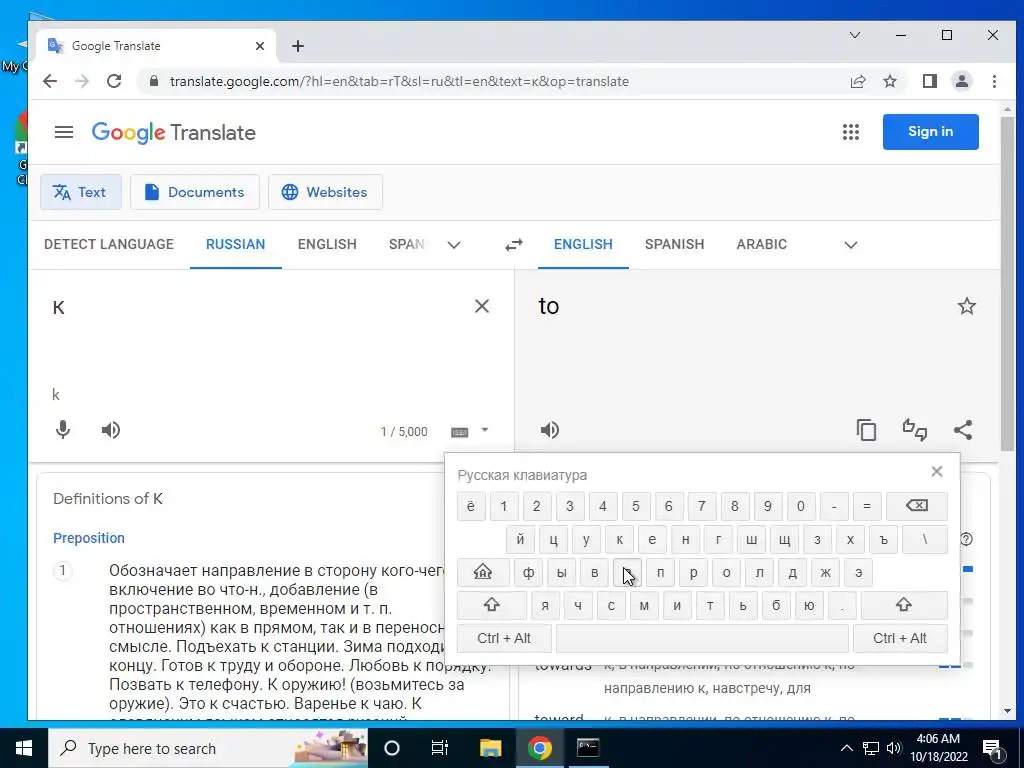Select Russian as the source language

[x=236, y=244]
